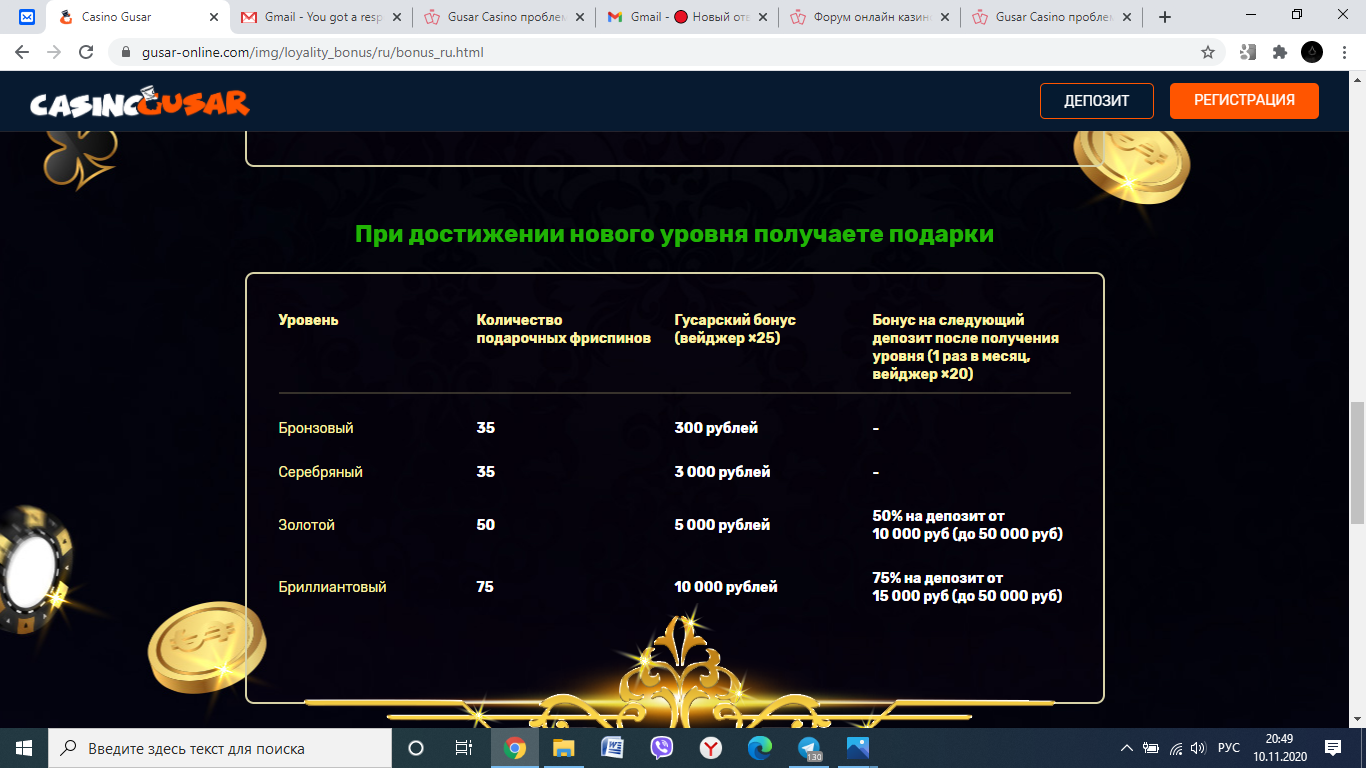Click the volume speaker icon
The image size is (1366, 768).
(1199, 748)
